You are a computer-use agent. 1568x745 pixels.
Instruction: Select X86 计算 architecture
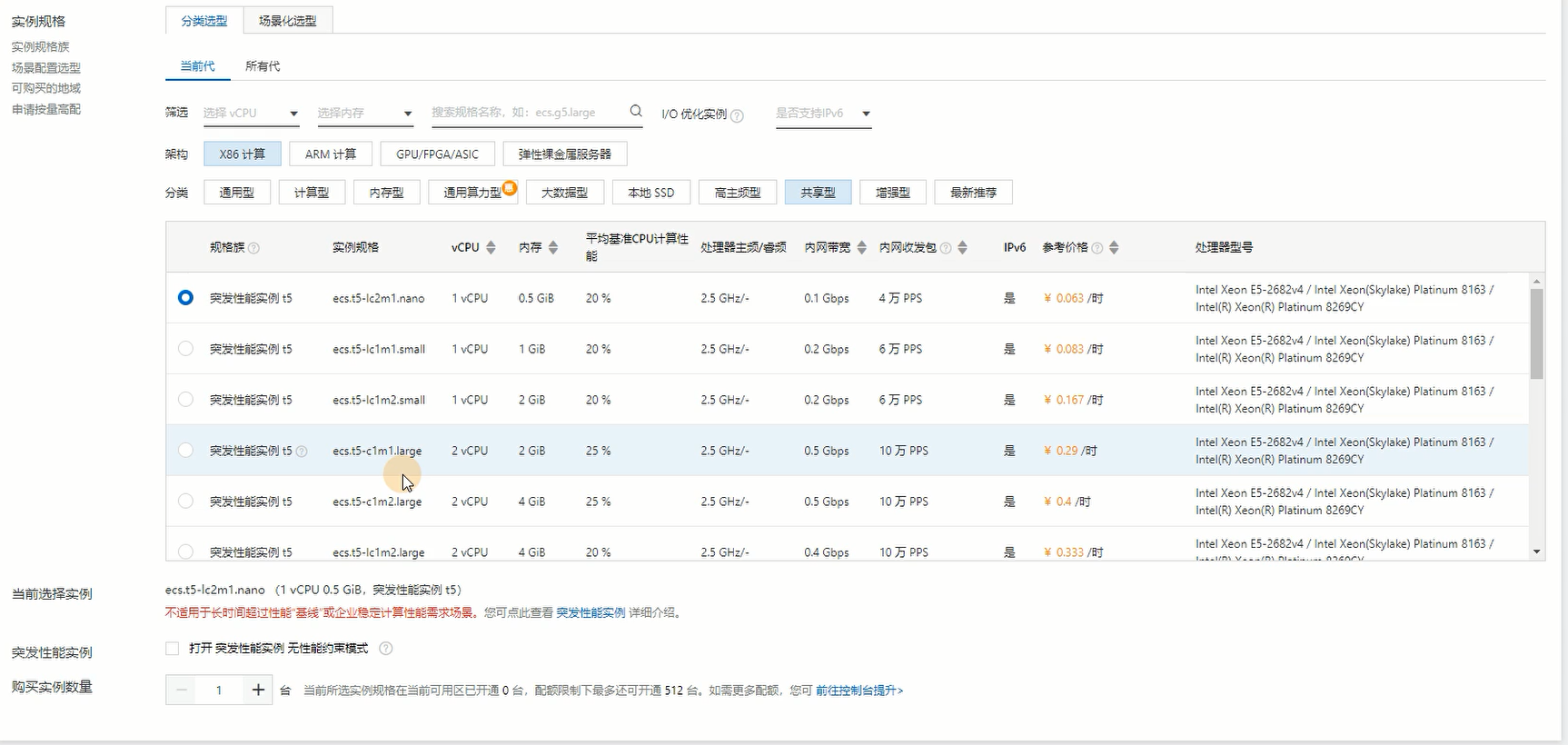pyautogui.click(x=243, y=154)
